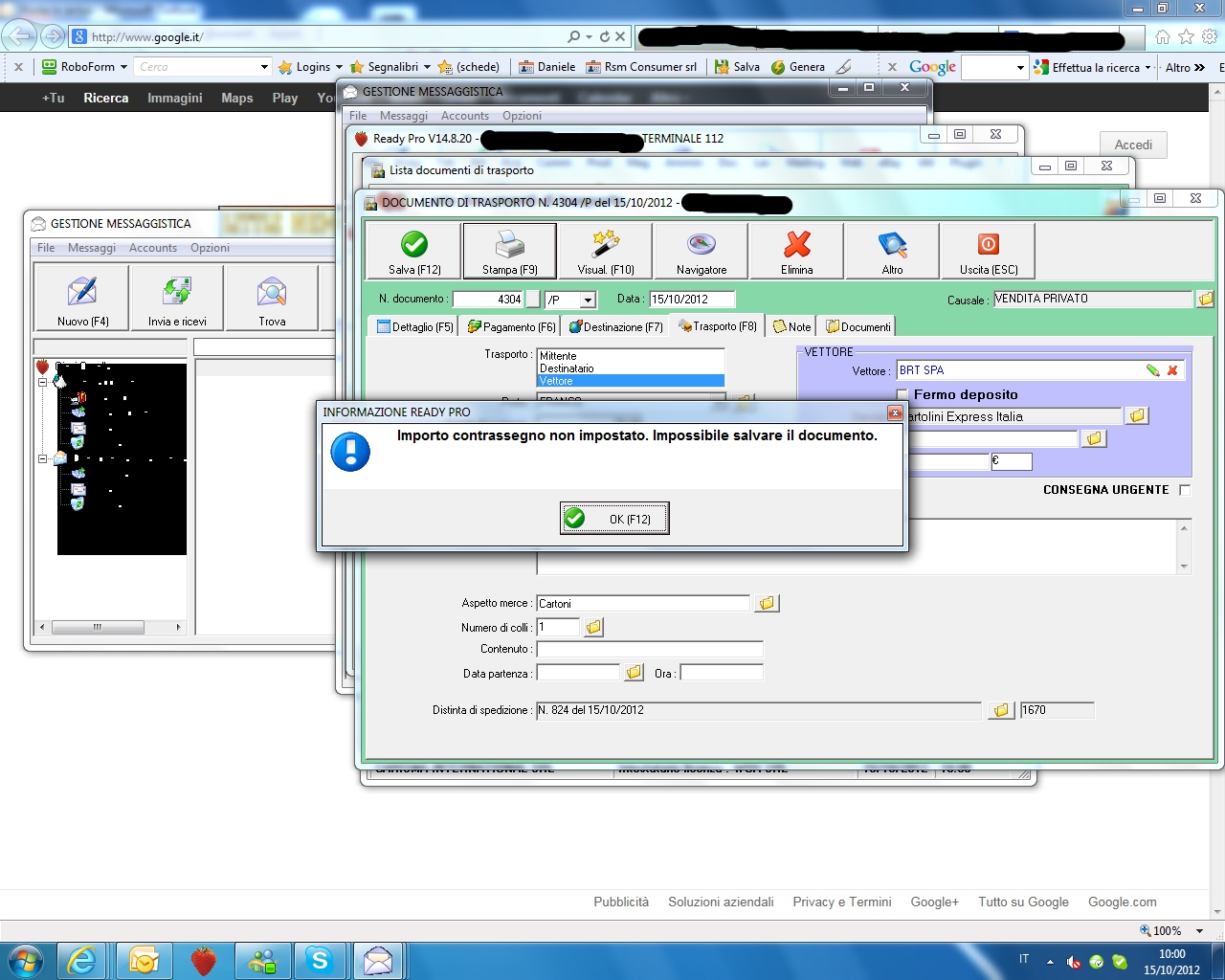
Task: Click the RoboForm Genera password icon
Action: pos(798,67)
